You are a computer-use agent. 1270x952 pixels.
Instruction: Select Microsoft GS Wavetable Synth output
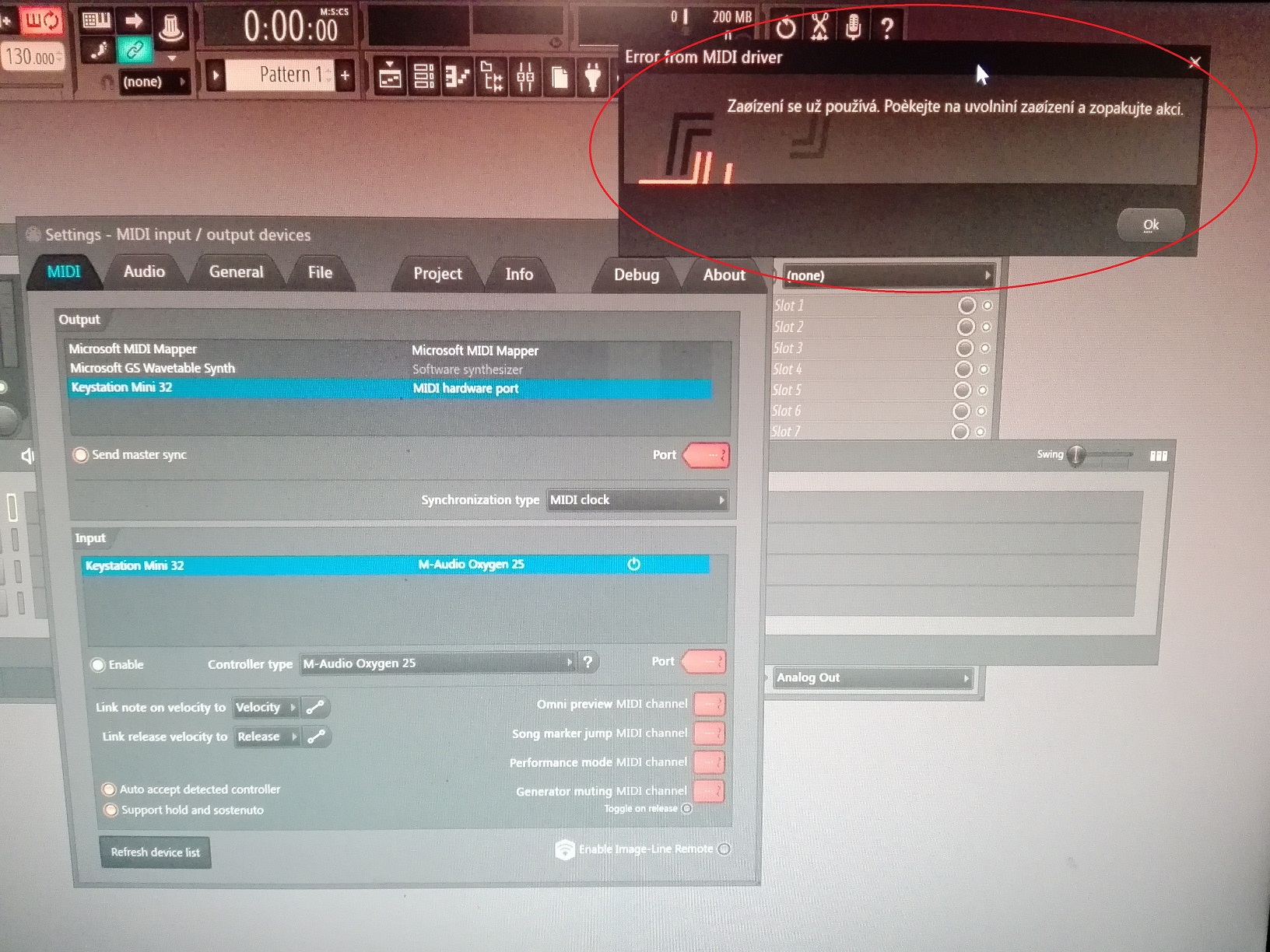tap(389, 369)
